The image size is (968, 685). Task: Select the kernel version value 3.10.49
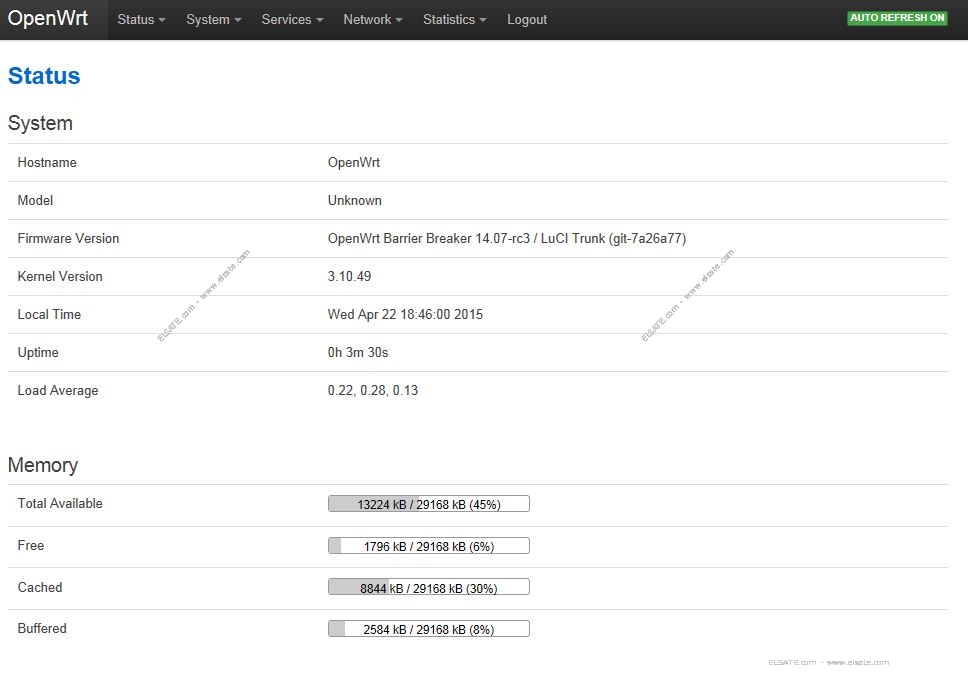349,276
